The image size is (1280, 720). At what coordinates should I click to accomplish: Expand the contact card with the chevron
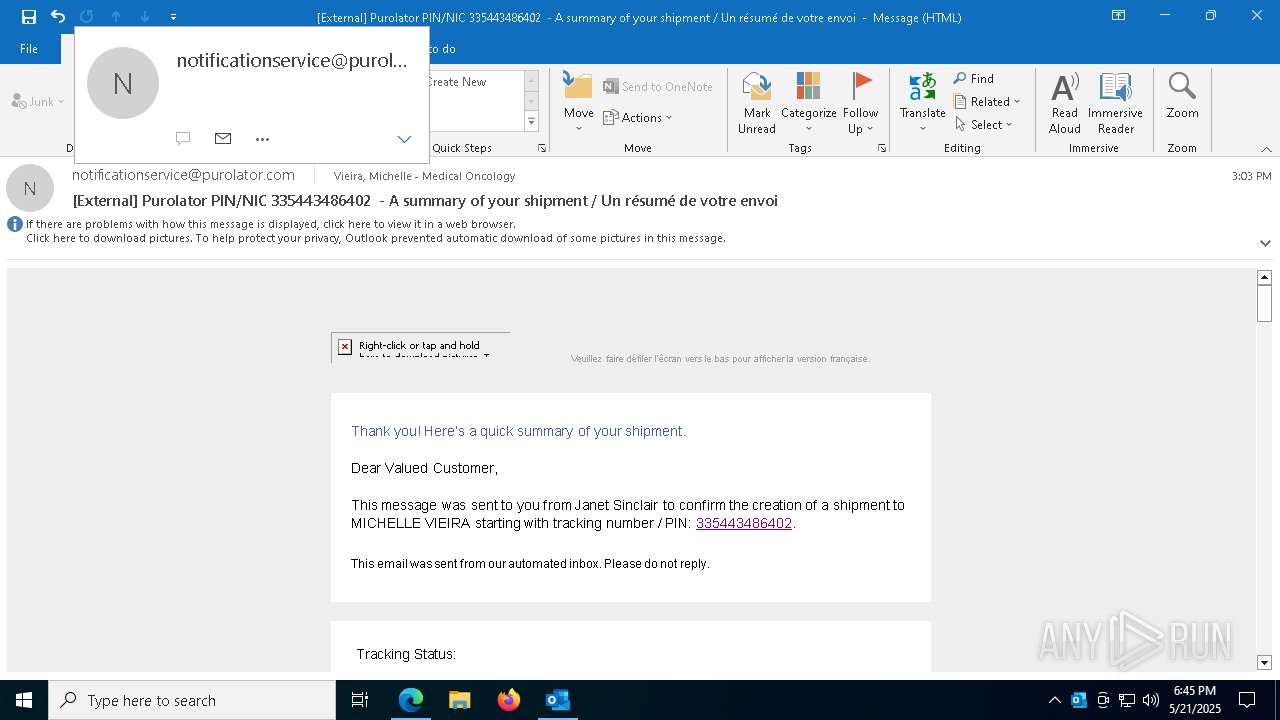[x=404, y=139]
